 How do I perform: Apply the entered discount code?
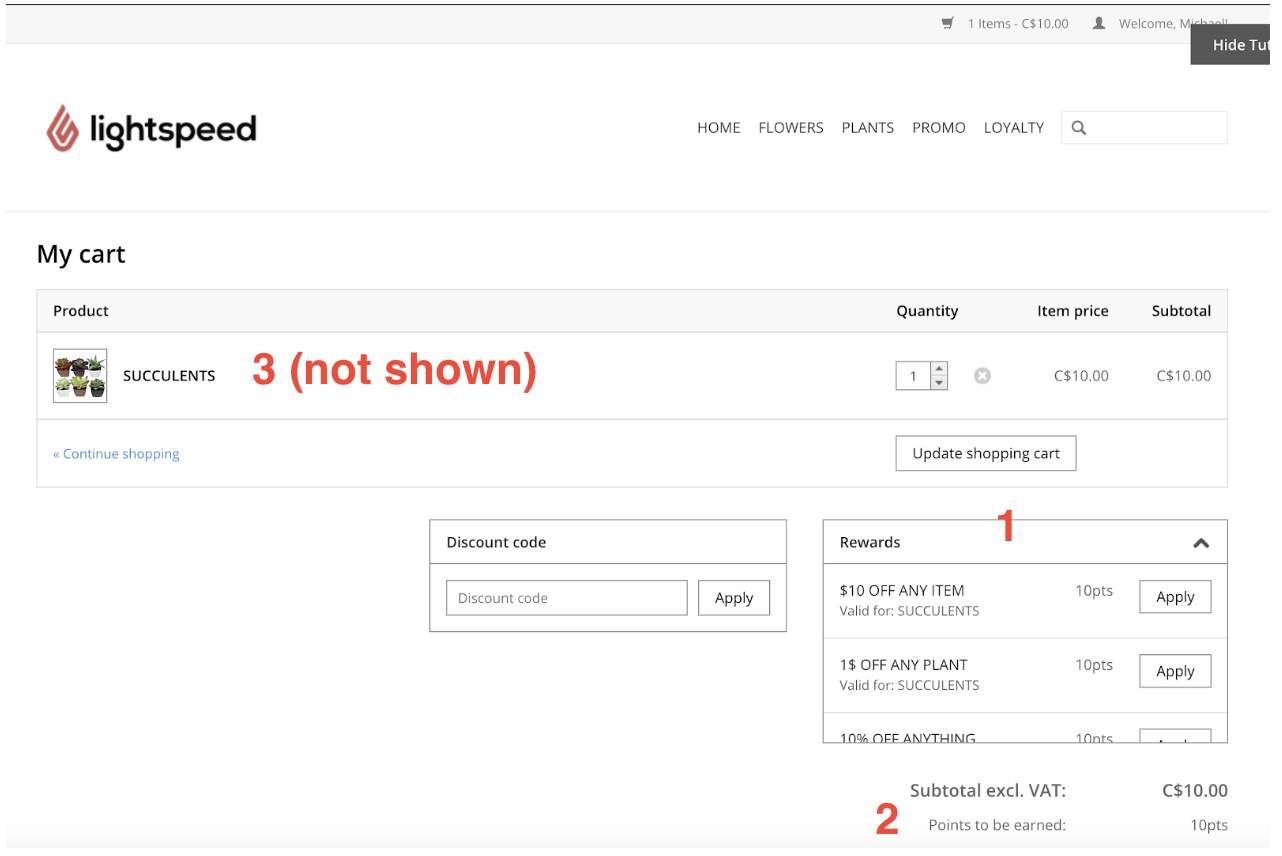(x=733, y=598)
